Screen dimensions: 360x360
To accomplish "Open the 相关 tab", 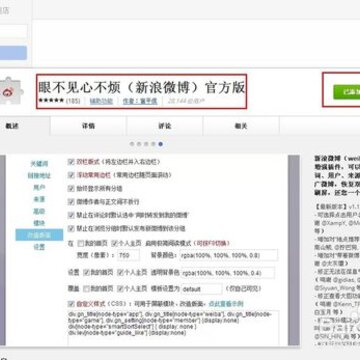I will click(x=241, y=126).
